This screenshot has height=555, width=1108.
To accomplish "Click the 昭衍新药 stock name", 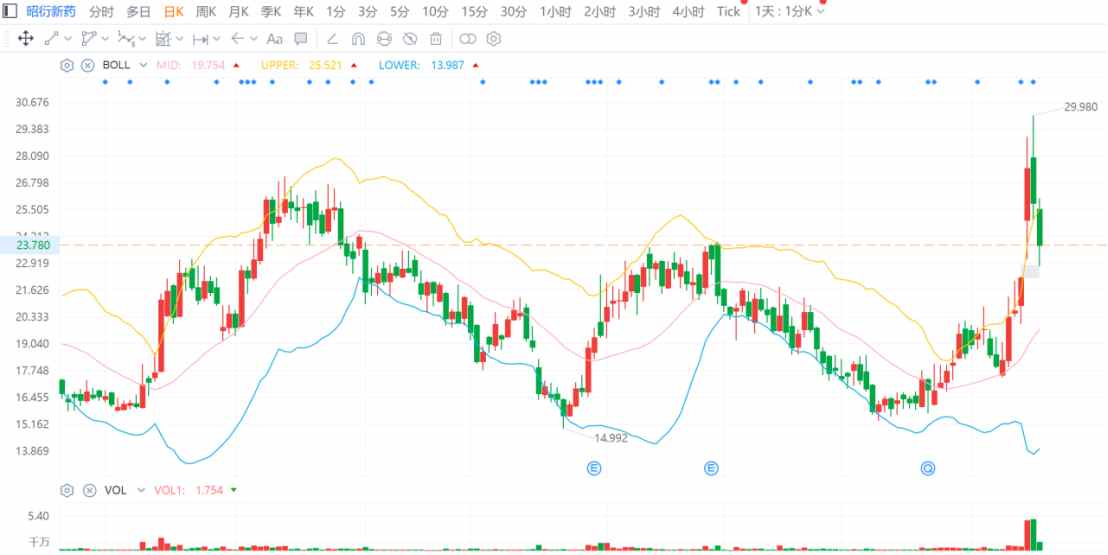I will [51, 11].
